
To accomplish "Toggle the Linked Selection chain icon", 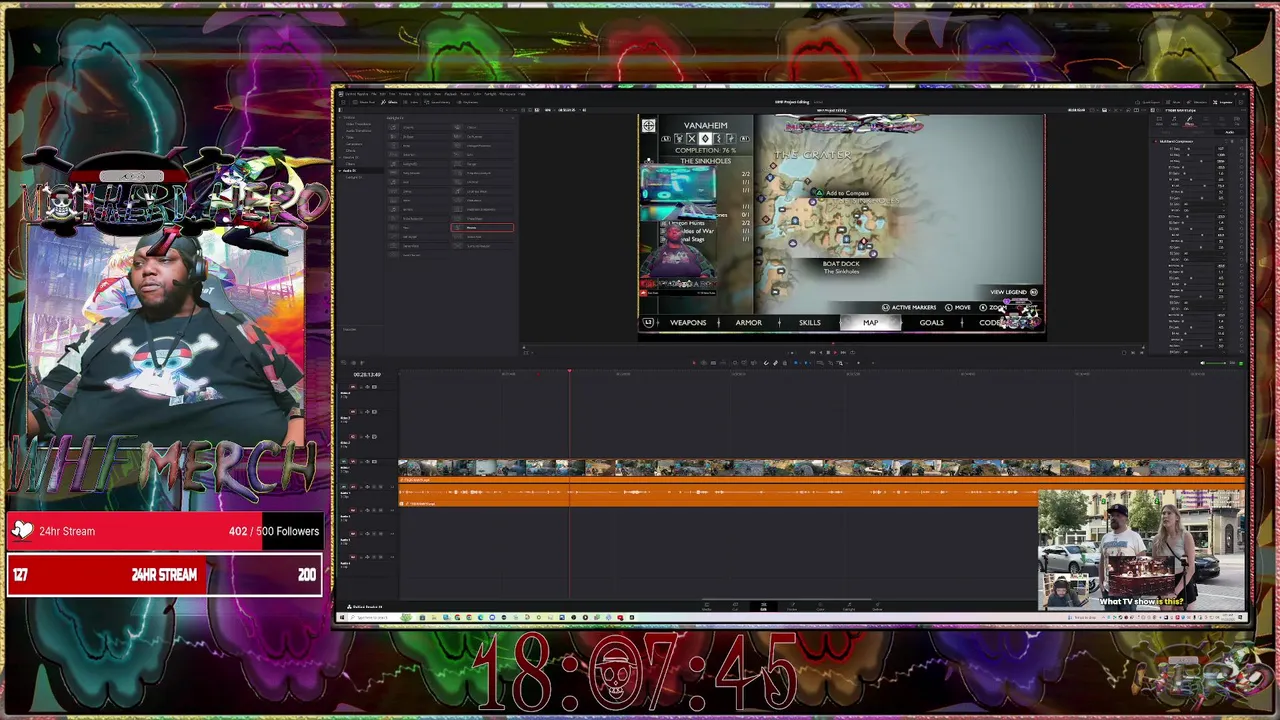I will pyautogui.click(x=775, y=363).
